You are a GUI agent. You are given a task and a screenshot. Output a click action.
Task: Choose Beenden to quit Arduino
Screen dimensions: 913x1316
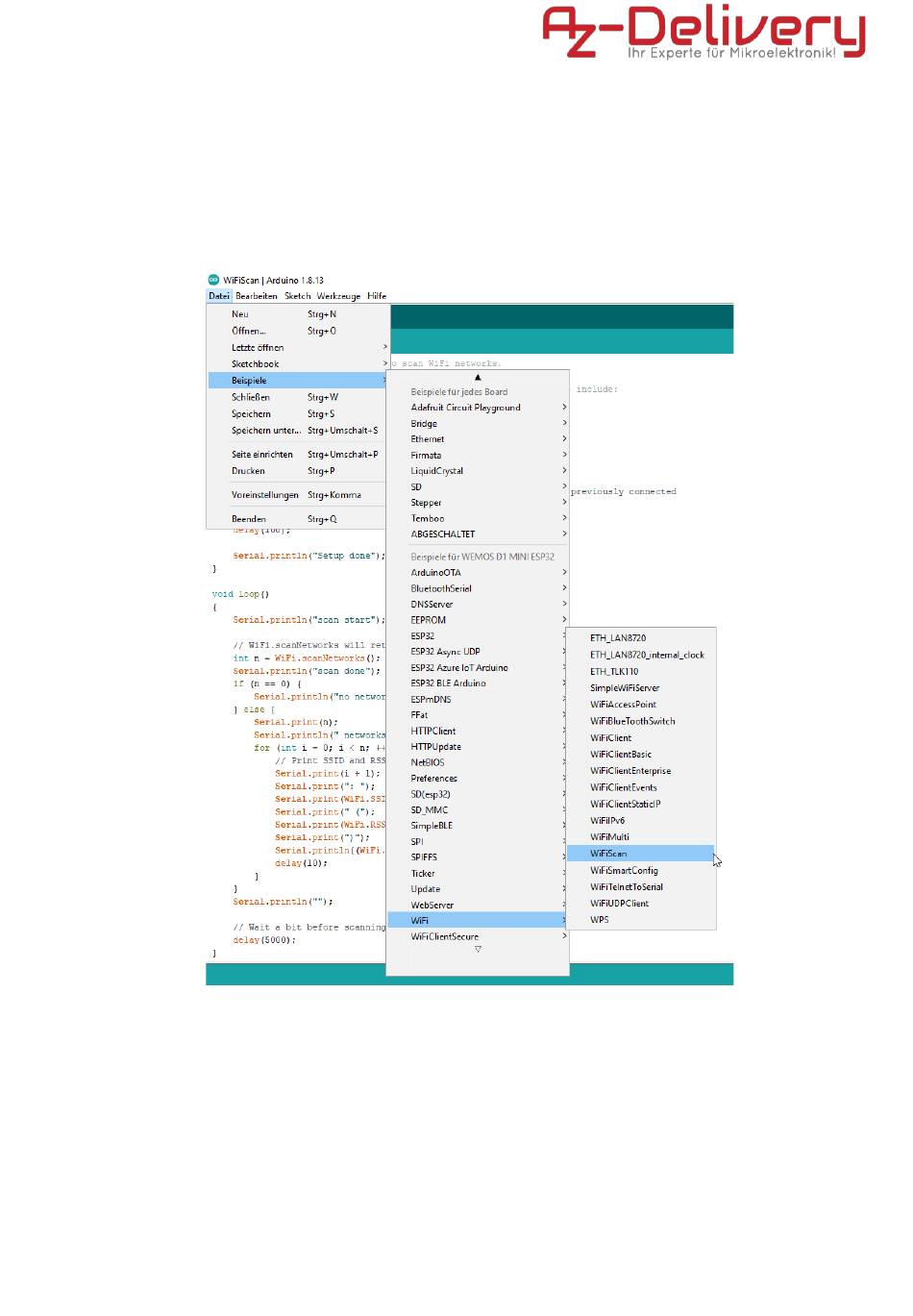298,519
